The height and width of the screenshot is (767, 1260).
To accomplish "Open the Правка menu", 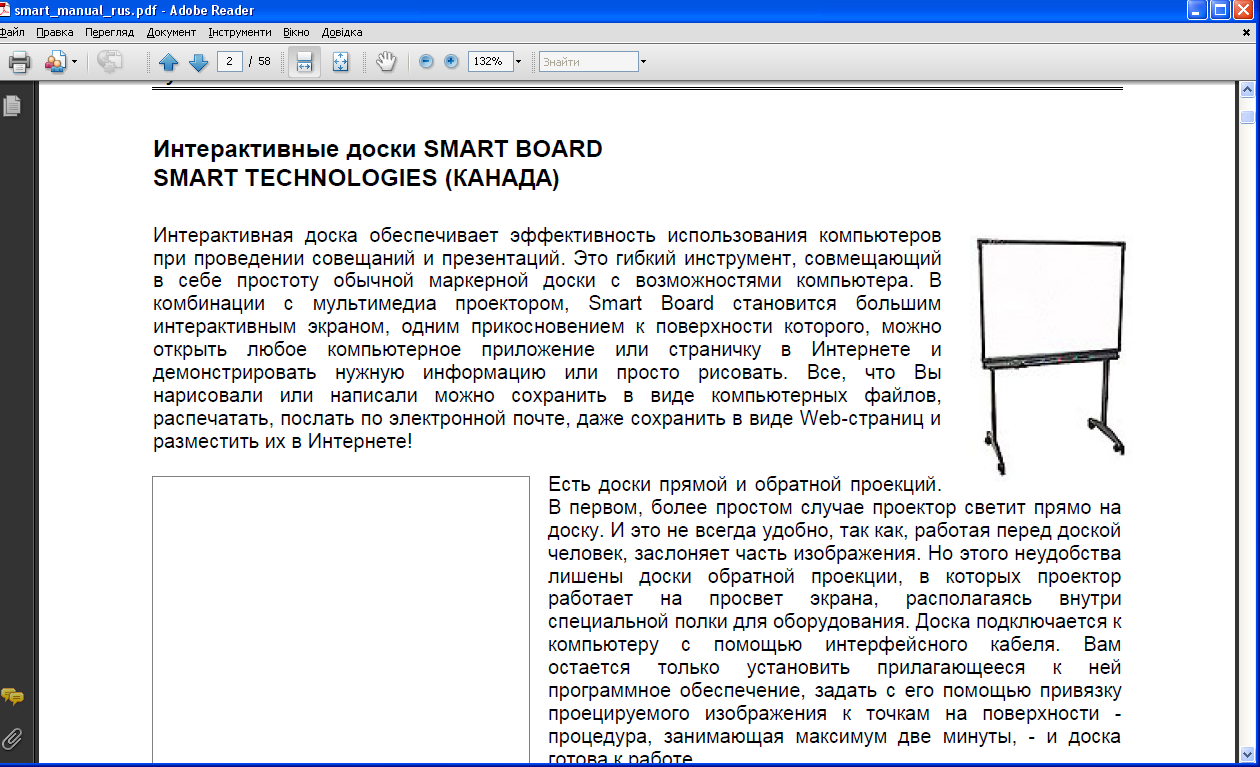I will coord(55,32).
